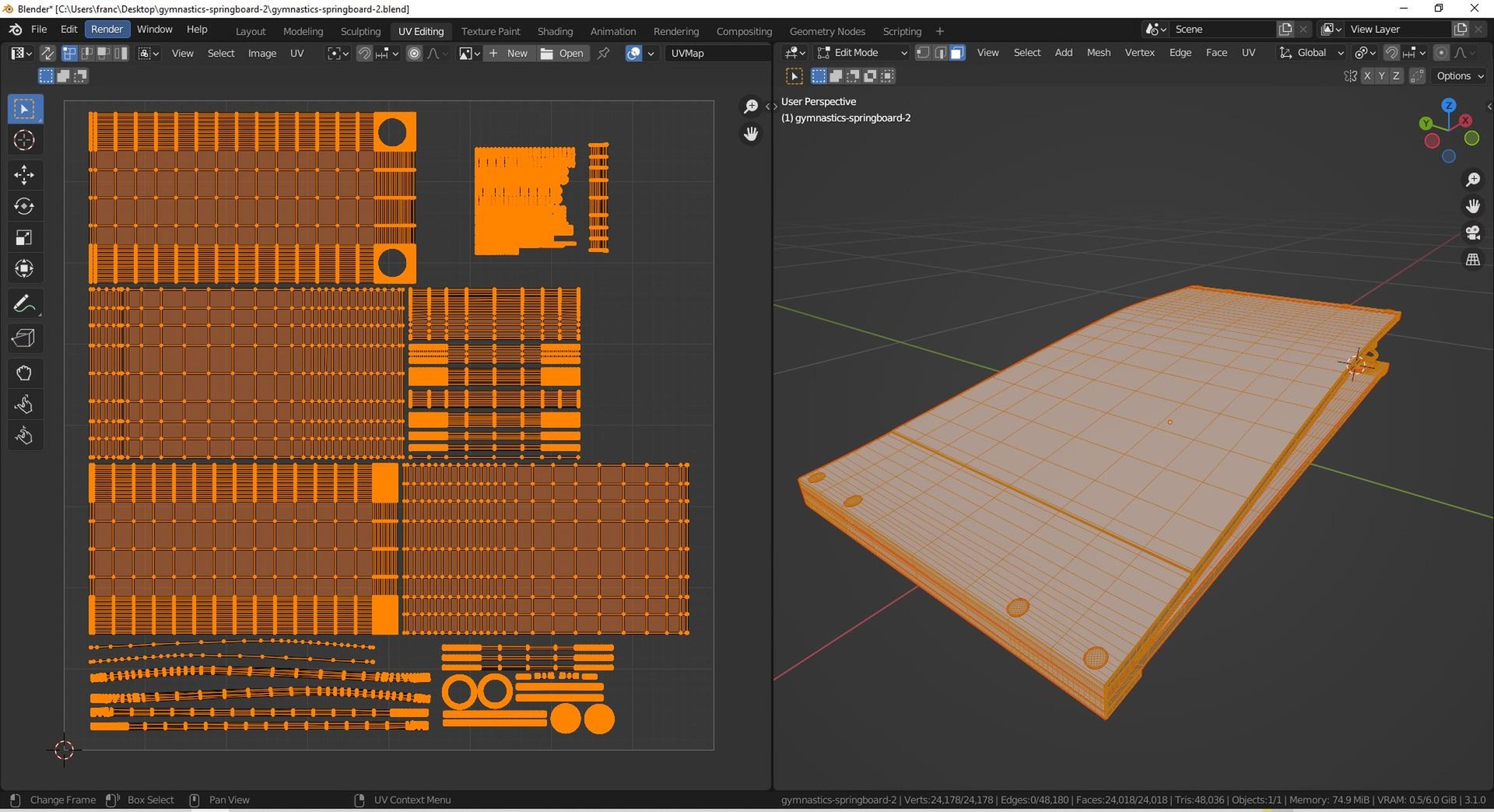Switch to Texture Paint workspace tab
This screenshot has height=812, width=1494.
tap(490, 31)
